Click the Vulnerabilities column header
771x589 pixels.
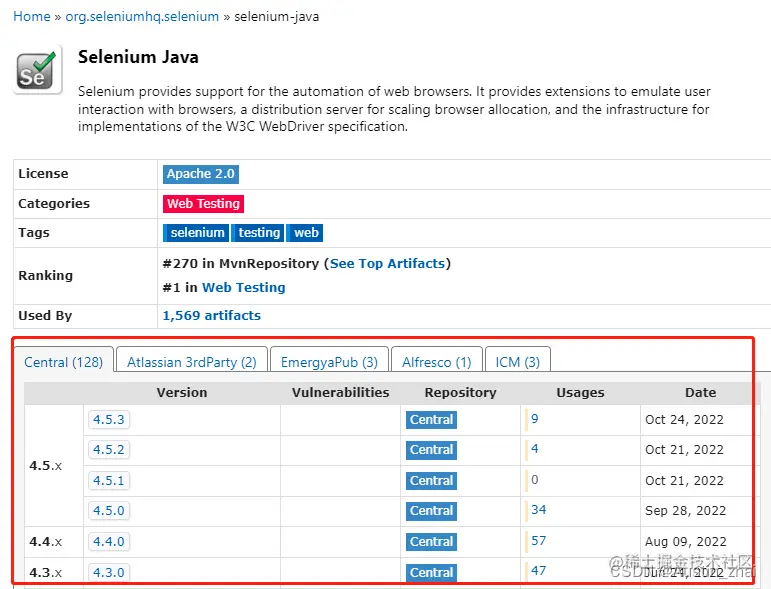tap(340, 392)
